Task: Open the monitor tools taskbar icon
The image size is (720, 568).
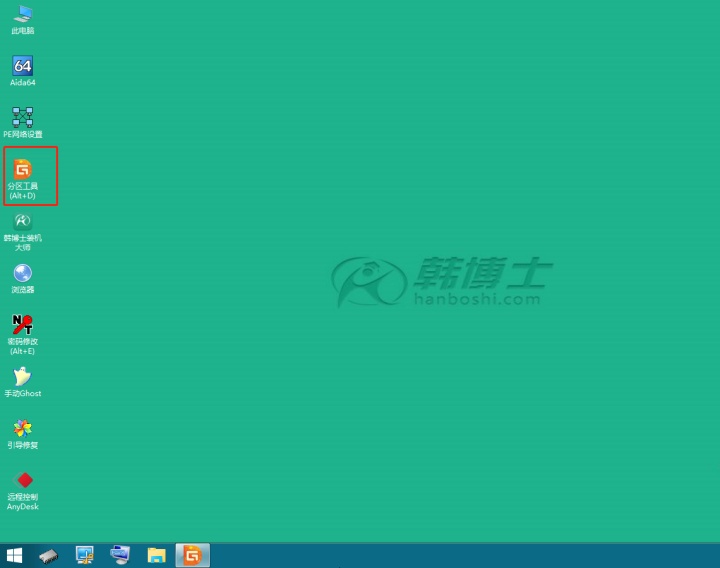Action: (84, 555)
